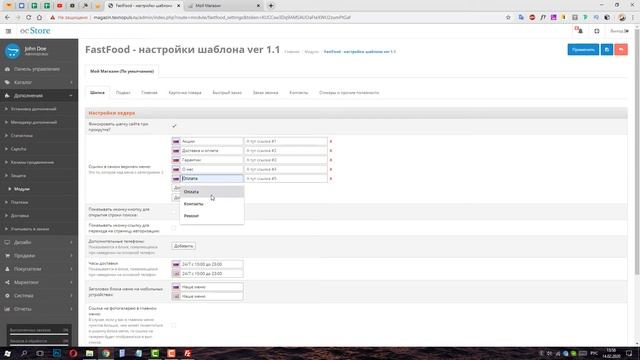The width and height of the screenshot is (640, 360).
Task: Delete the О нас menu link row
Action: point(331,169)
